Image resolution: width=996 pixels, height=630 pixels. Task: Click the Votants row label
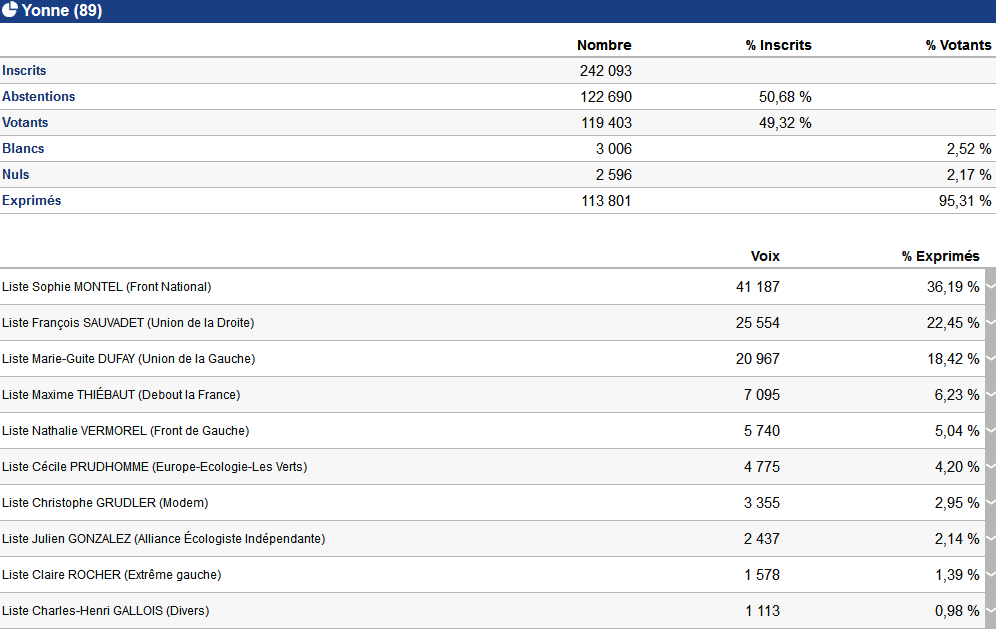point(25,123)
